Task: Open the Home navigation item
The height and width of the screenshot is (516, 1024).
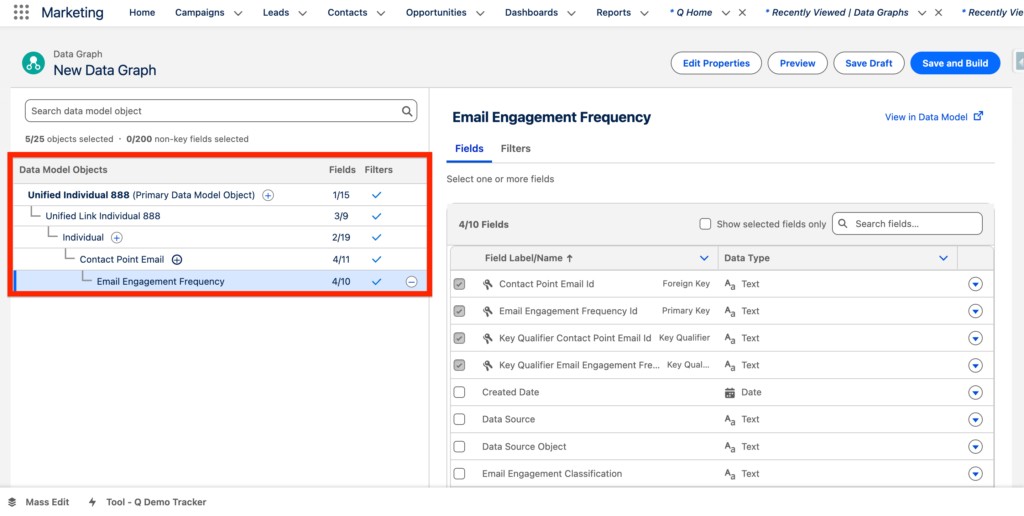Action: coord(142,13)
